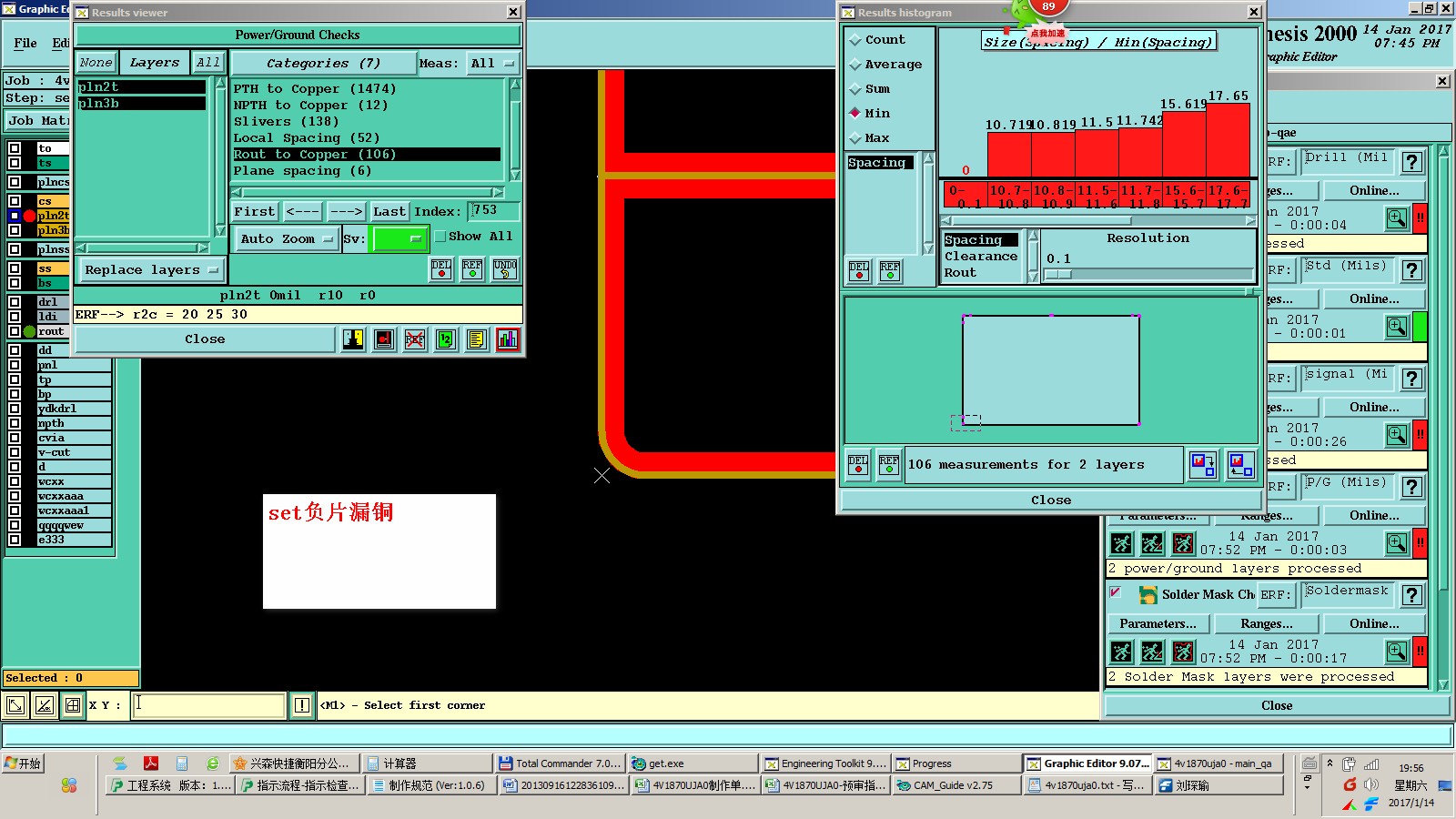Image resolution: width=1456 pixels, height=819 pixels.
Task: Open magnifier results for power/ground check
Action: [x=1397, y=543]
